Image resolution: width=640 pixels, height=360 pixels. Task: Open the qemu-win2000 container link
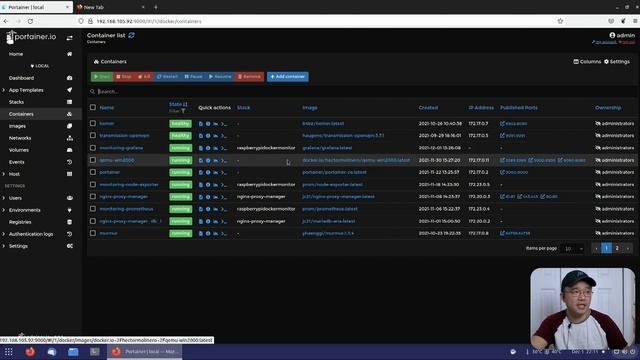[117, 160]
